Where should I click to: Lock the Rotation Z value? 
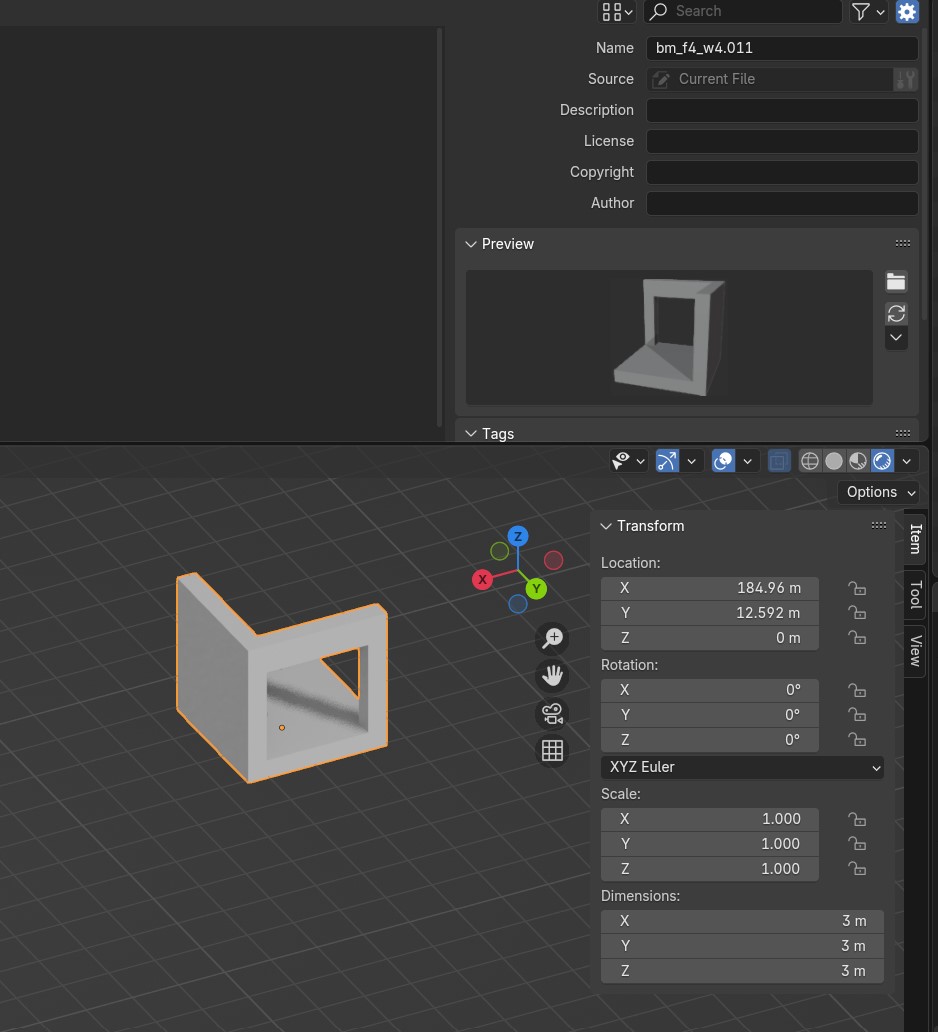point(857,740)
